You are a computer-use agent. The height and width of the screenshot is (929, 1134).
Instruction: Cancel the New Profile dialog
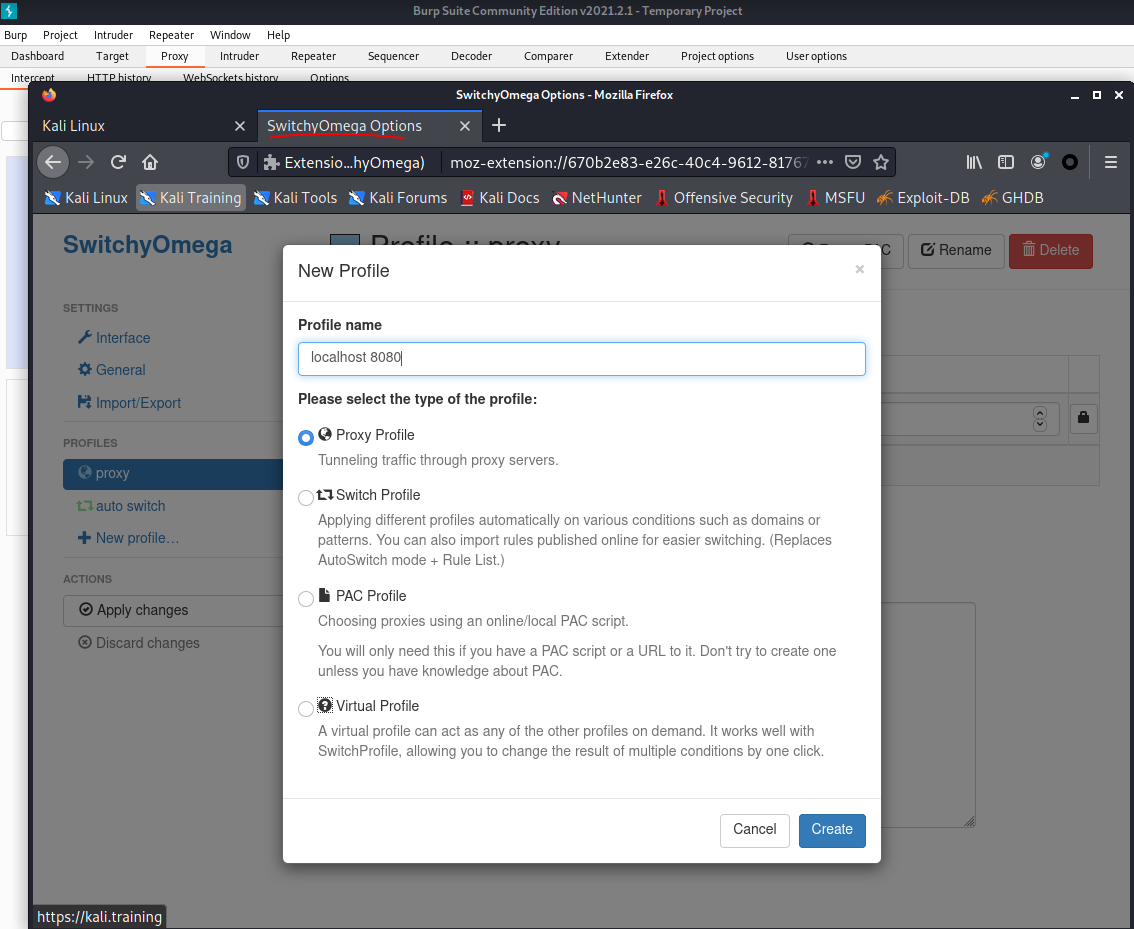(754, 830)
